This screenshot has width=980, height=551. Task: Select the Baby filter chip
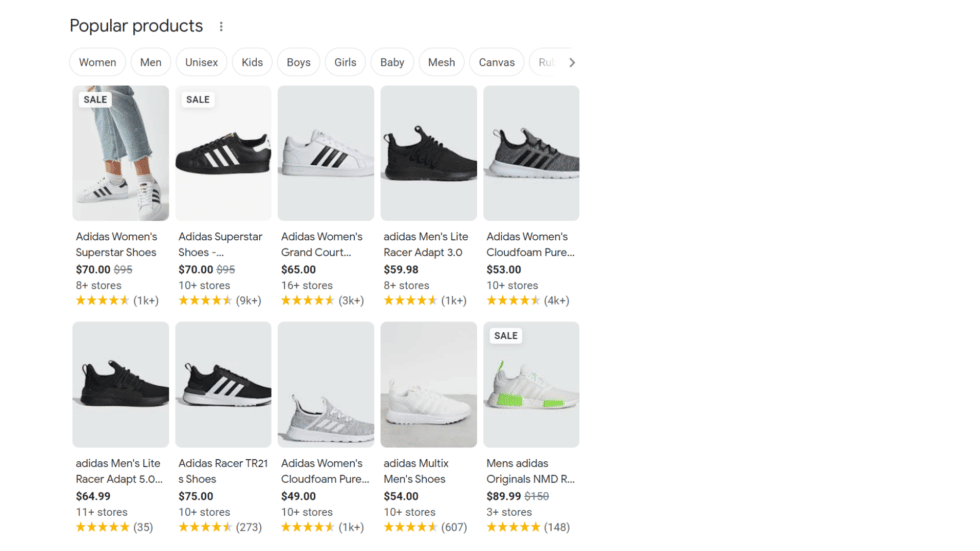(392, 62)
